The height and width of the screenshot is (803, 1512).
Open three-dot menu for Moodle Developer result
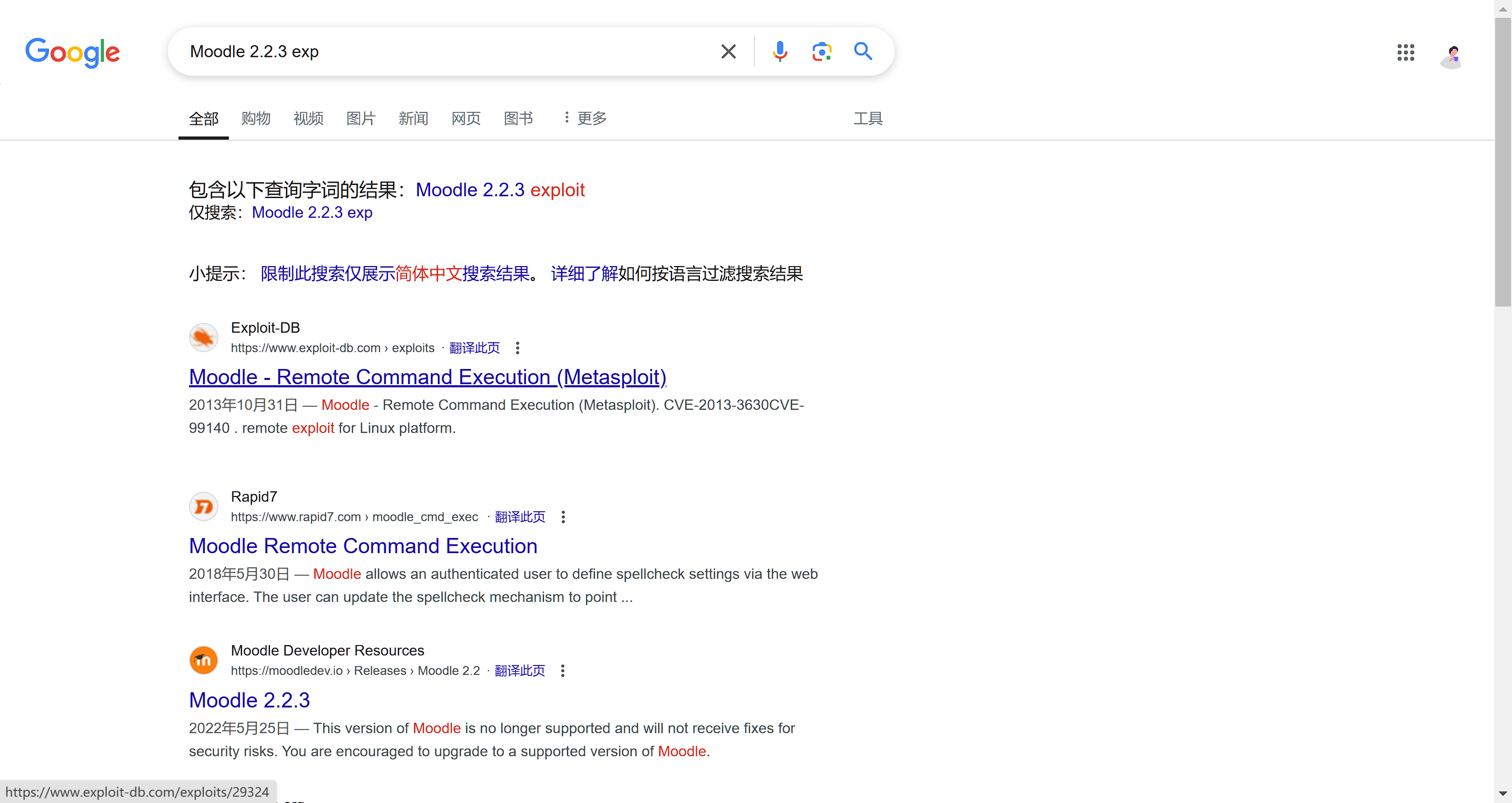tap(562, 671)
